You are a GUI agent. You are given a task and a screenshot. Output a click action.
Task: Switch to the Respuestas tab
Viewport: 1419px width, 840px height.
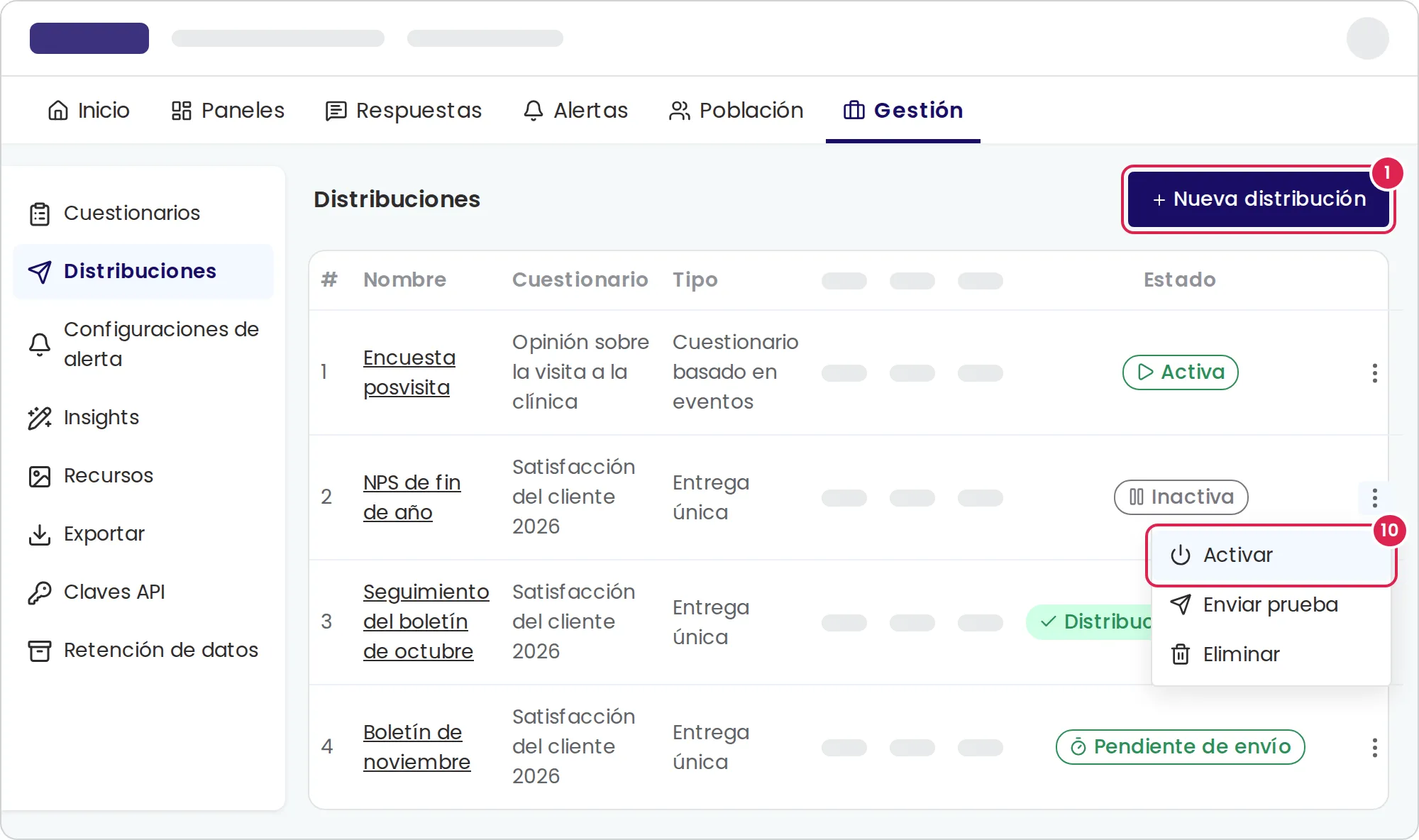tap(404, 111)
